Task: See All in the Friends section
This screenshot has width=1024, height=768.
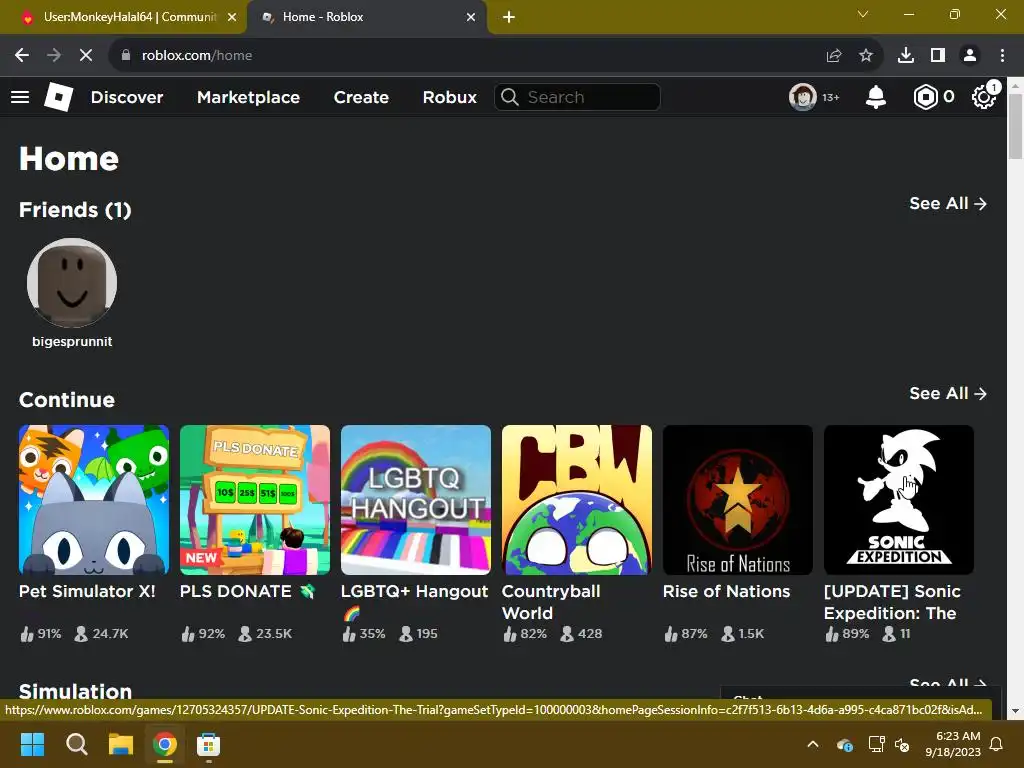Action: (948, 204)
